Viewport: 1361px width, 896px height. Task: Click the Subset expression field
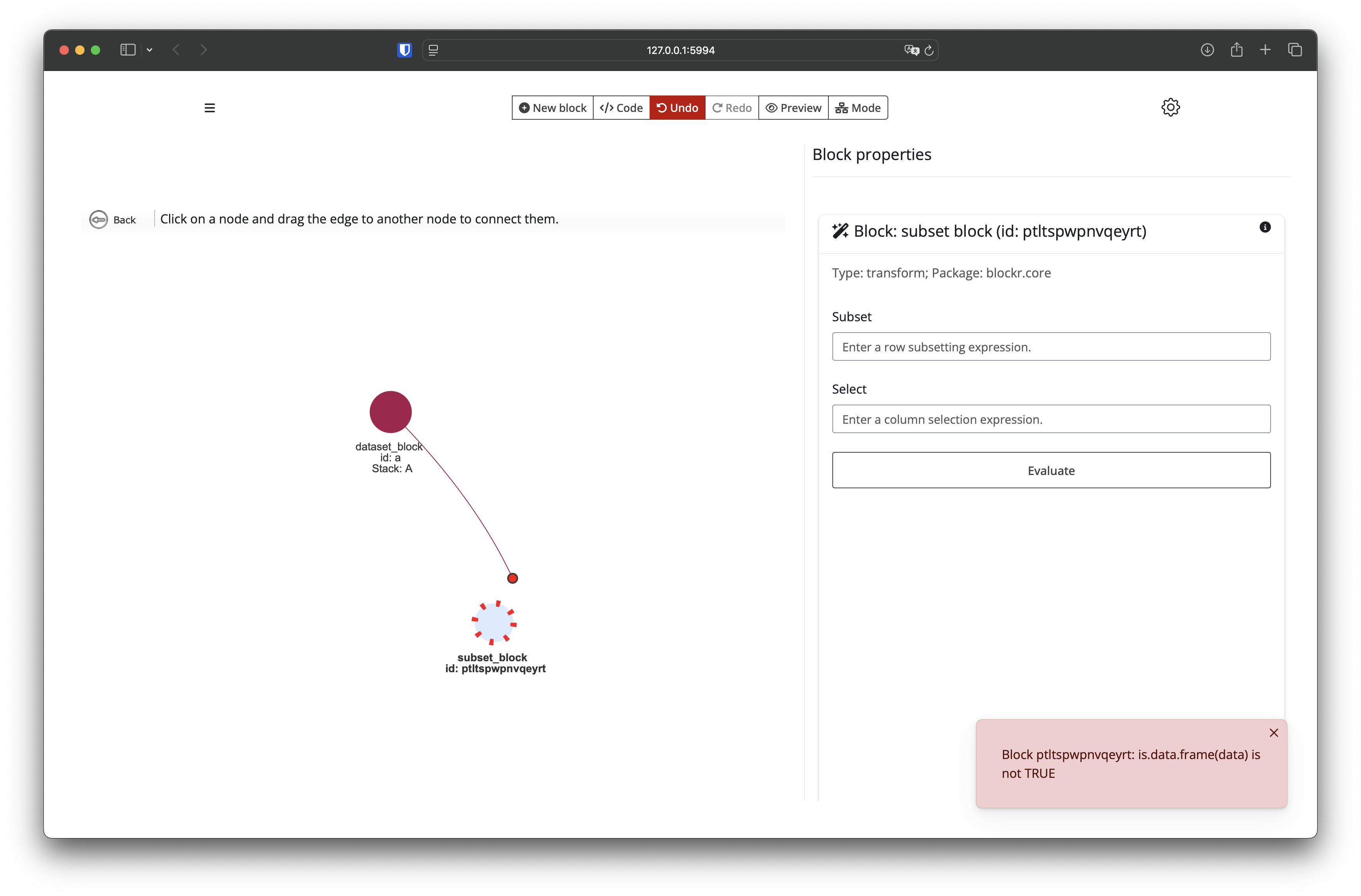pos(1050,347)
